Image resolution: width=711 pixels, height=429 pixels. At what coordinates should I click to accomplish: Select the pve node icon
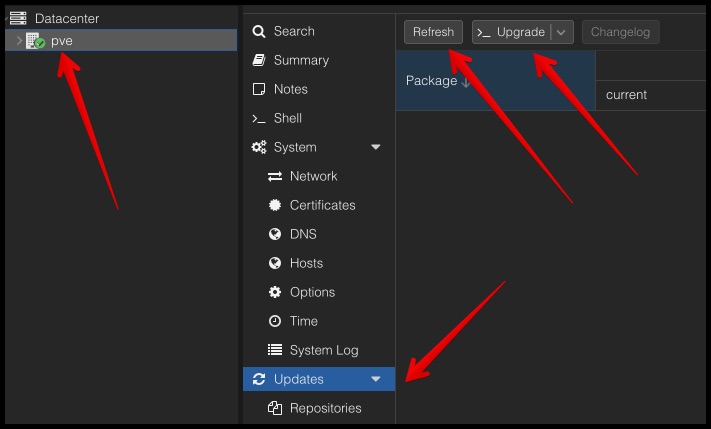[x=35, y=41]
